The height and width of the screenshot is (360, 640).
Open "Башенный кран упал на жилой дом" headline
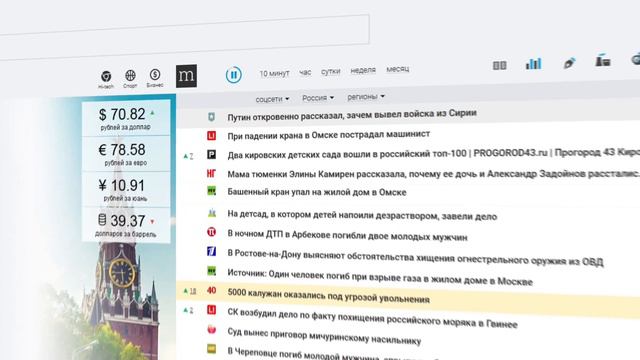tap(317, 192)
